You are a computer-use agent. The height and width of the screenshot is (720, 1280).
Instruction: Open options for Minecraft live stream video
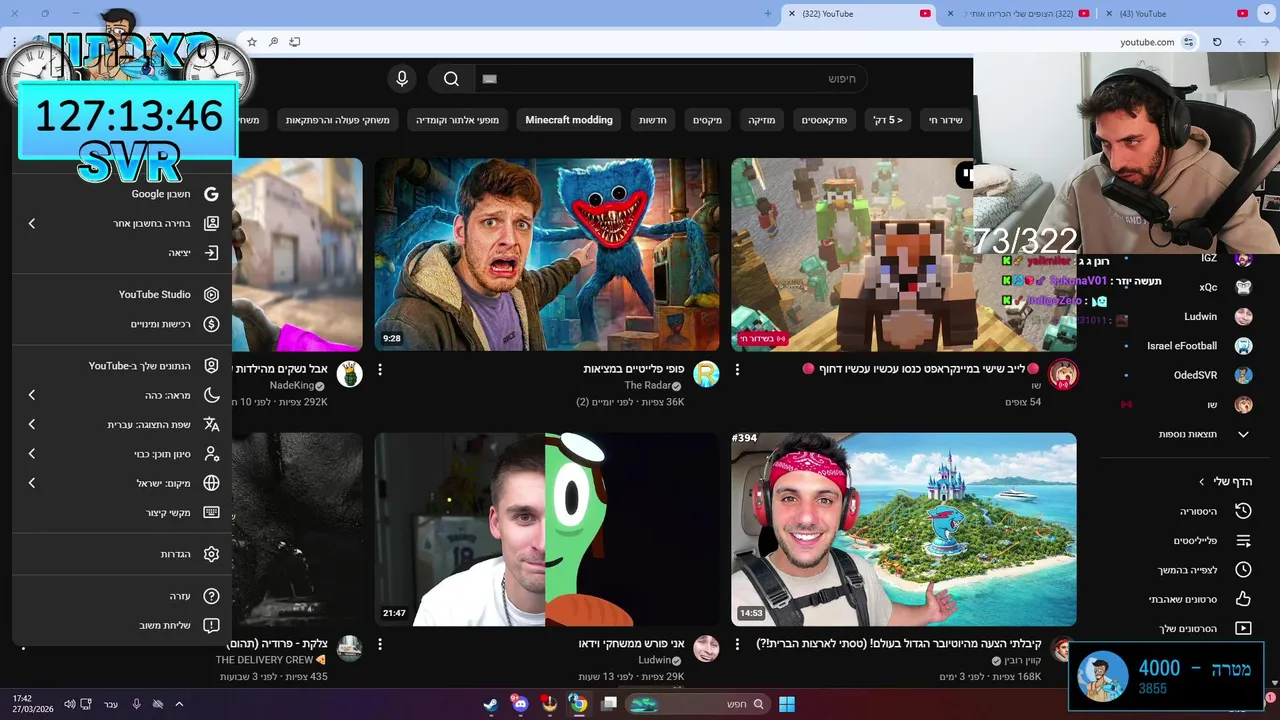tap(737, 369)
